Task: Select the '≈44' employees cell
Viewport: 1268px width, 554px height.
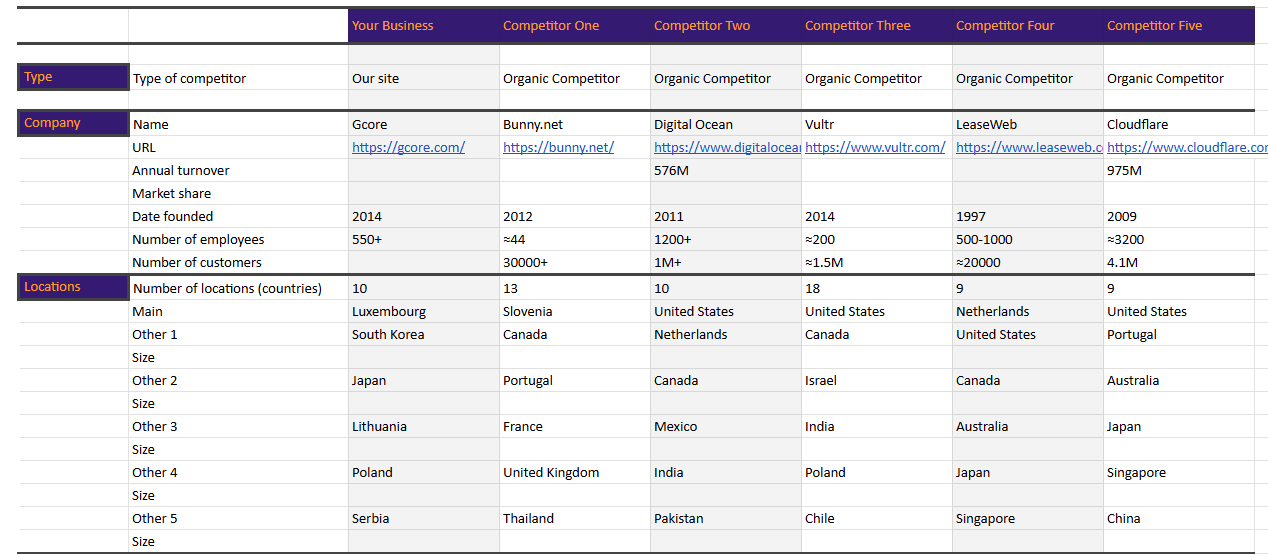Action: 575,240
